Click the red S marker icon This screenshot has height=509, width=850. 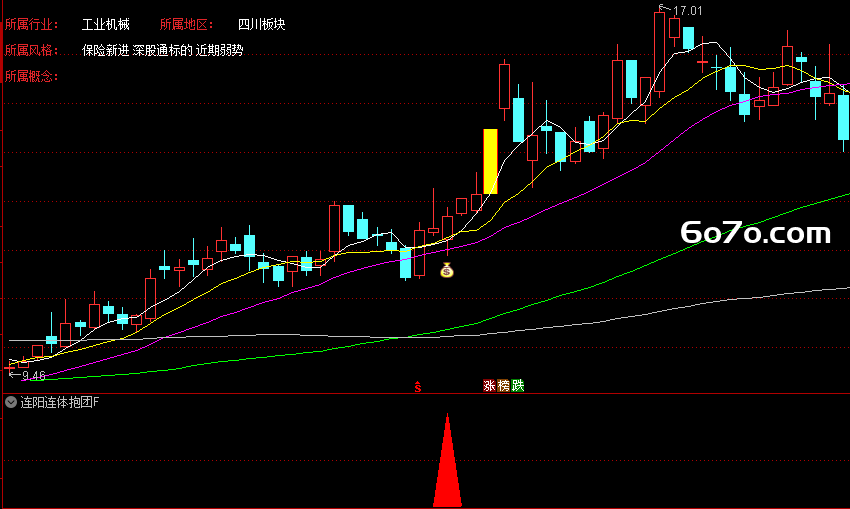pyautogui.click(x=417, y=387)
